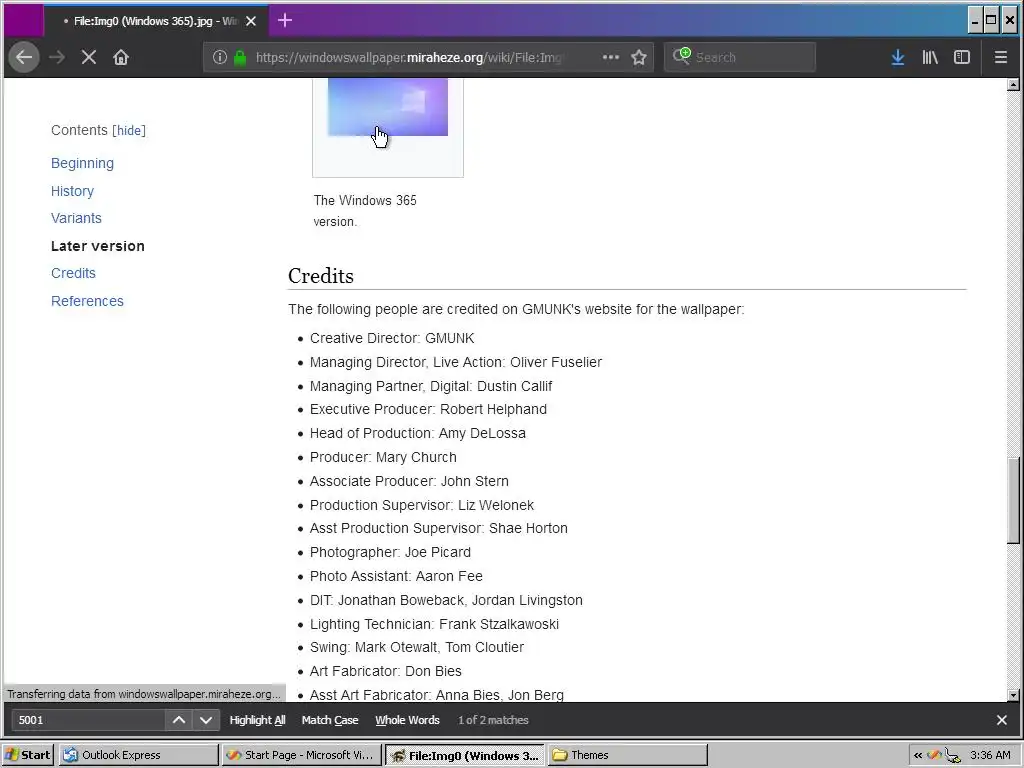
Task: Click the search engine magnifier icon
Action: point(681,56)
